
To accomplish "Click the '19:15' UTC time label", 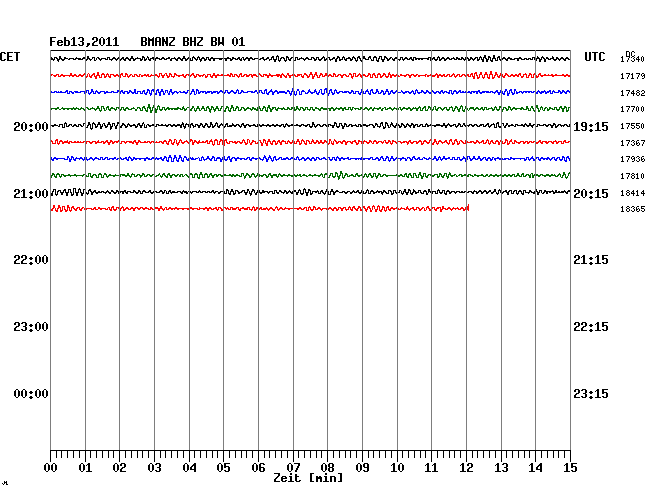I will click(591, 127).
